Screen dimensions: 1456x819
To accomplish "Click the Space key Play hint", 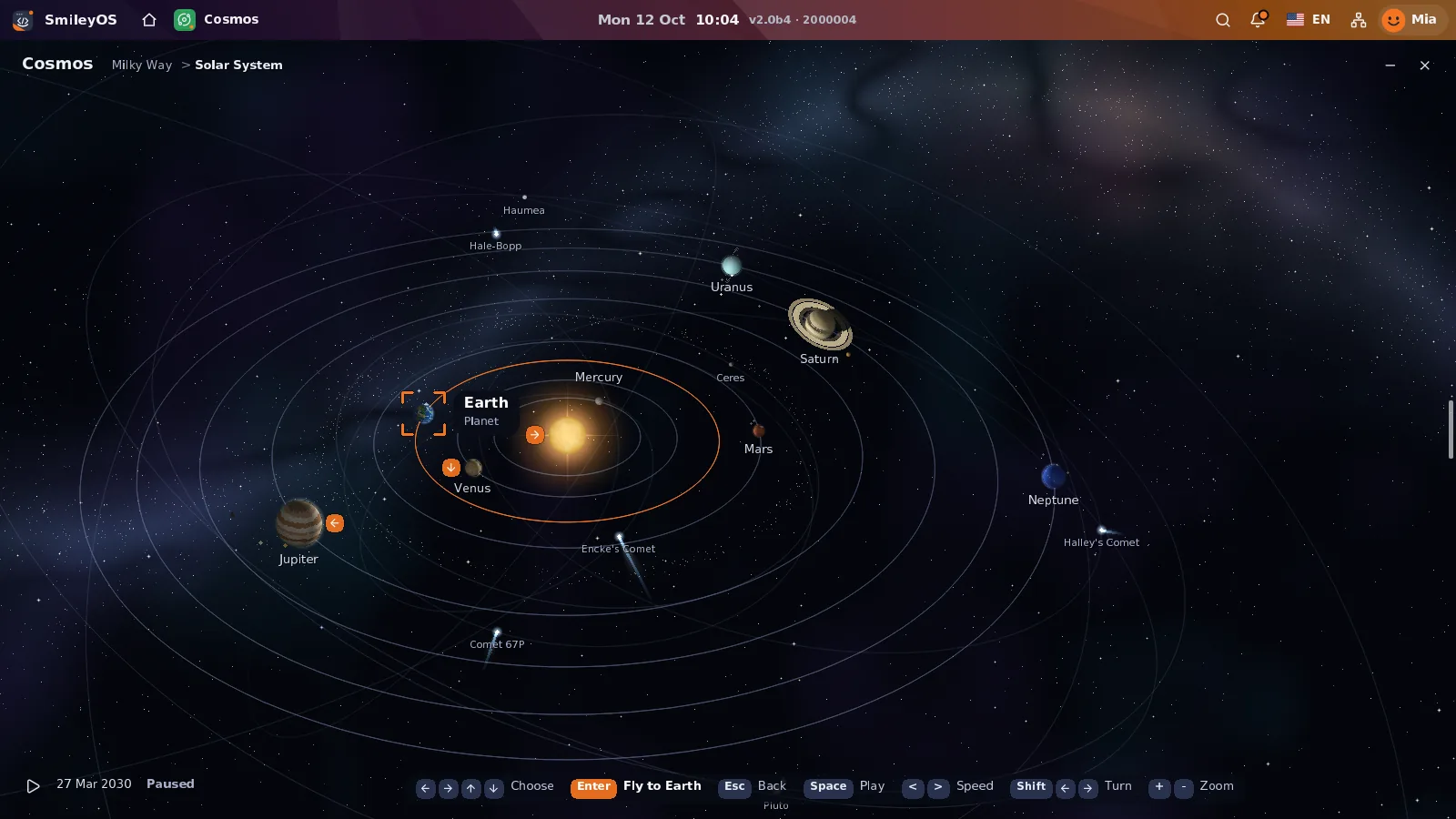I will click(828, 787).
